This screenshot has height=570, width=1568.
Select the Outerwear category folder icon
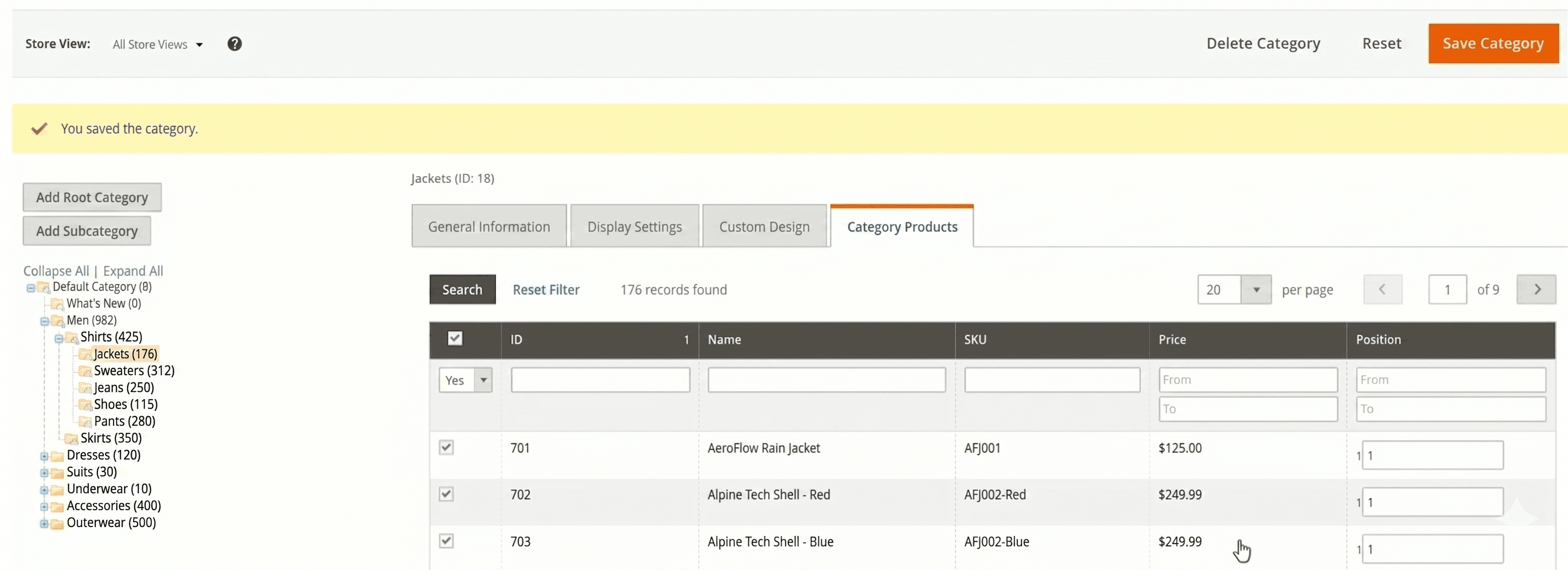click(x=56, y=522)
